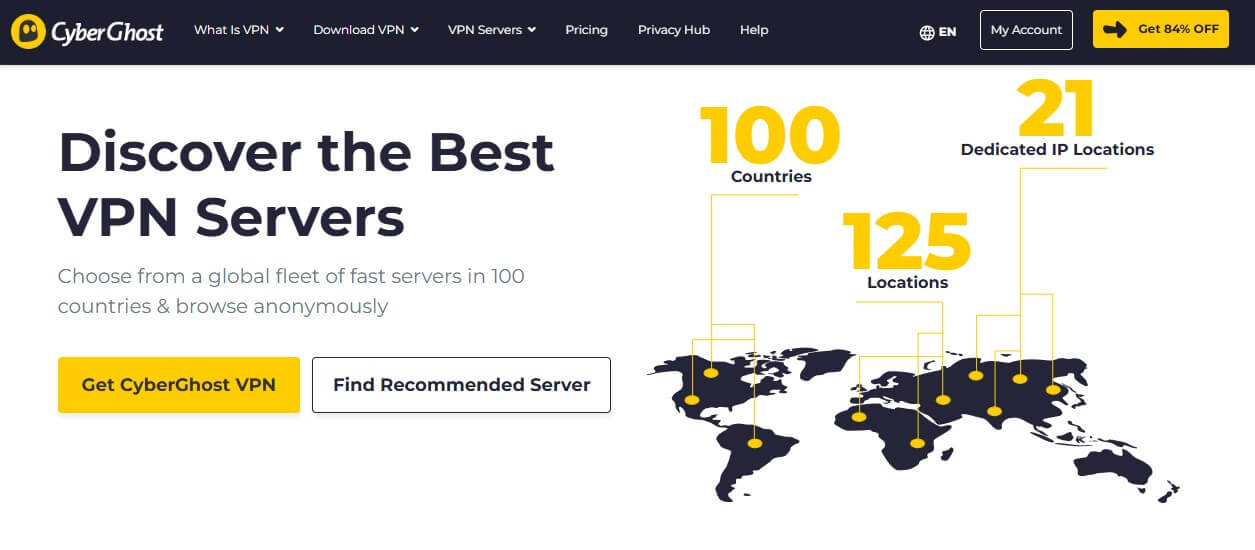Click the southern Africa map marker
This screenshot has width=1255, height=550.
917,443
